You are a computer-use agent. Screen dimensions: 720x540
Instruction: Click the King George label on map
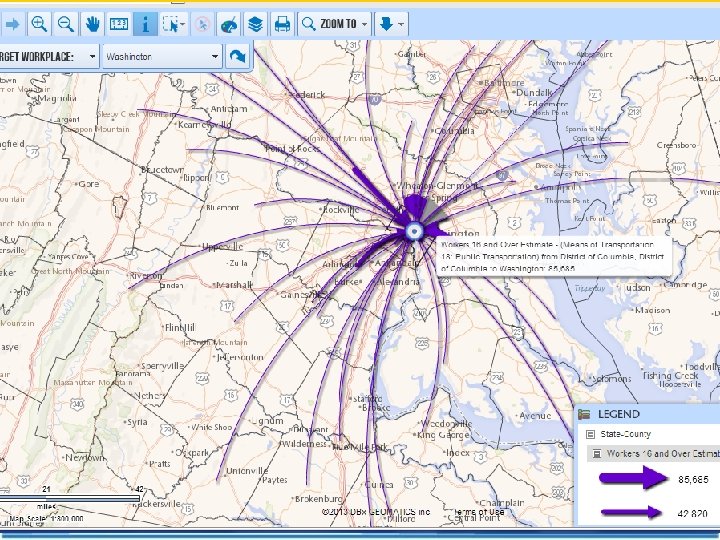[x=444, y=434]
